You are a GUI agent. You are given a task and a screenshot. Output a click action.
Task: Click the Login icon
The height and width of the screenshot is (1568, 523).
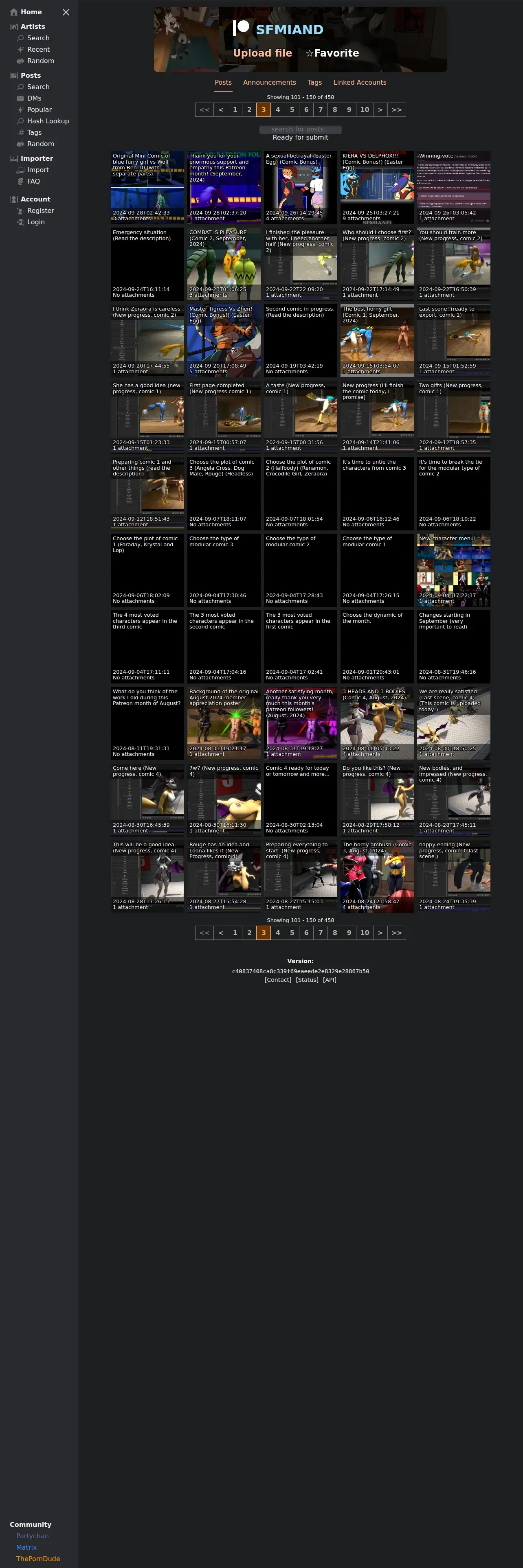click(x=20, y=222)
